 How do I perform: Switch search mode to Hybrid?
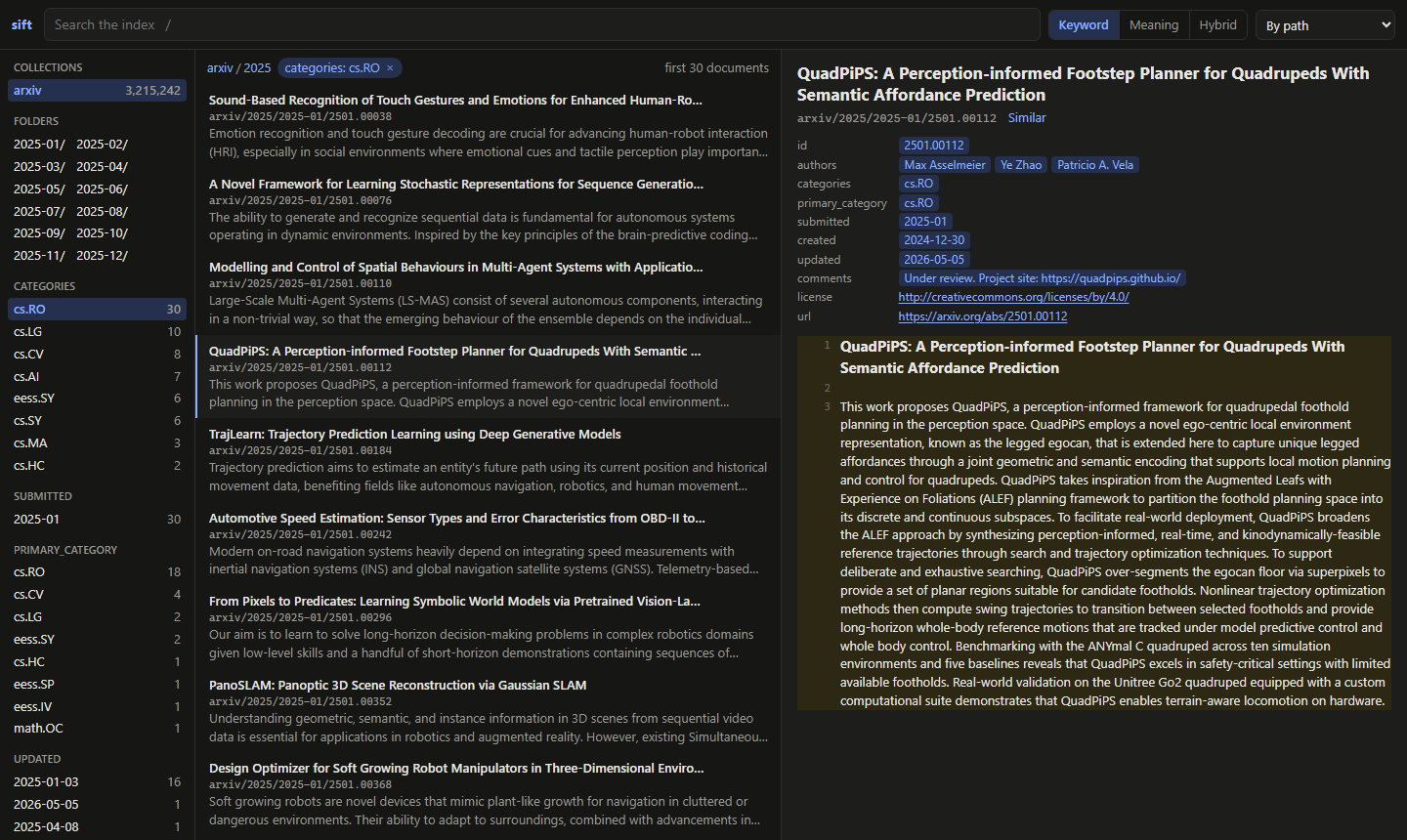pyautogui.click(x=1217, y=25)
